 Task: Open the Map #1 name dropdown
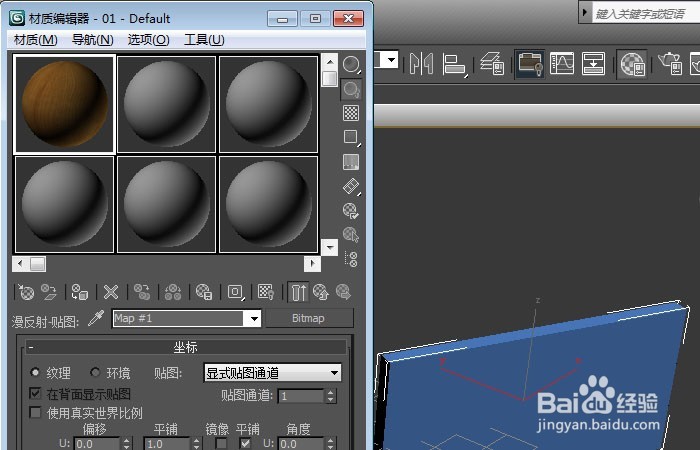click(x=254, y=319)
